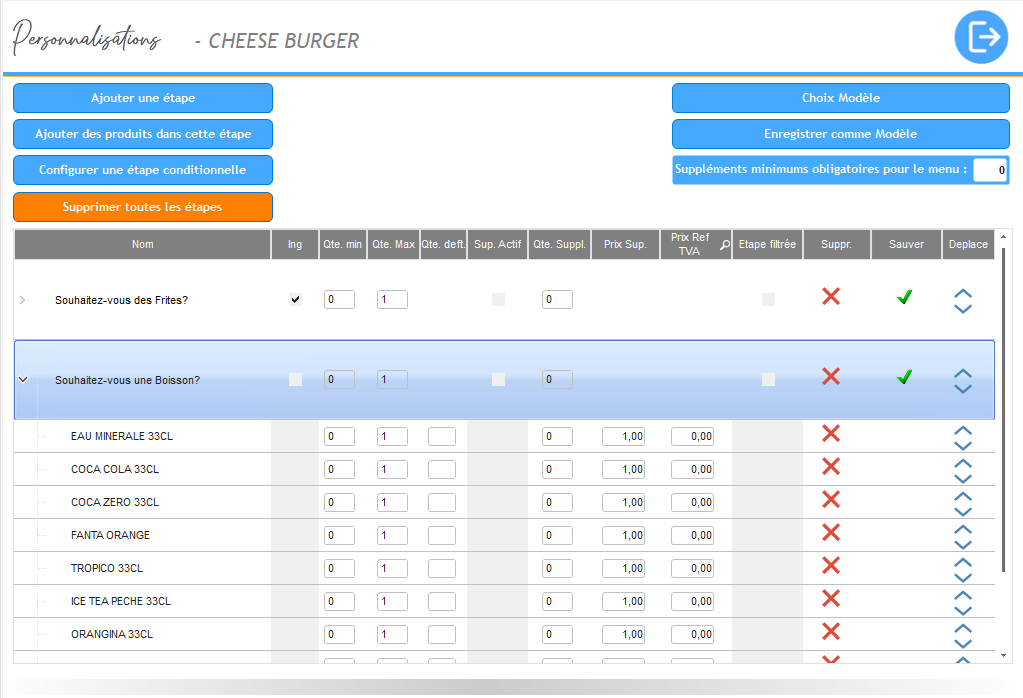Delete the COCA COLA 33CL row
The height and width of the screenshot is (698, 1023).
point(830,467)
